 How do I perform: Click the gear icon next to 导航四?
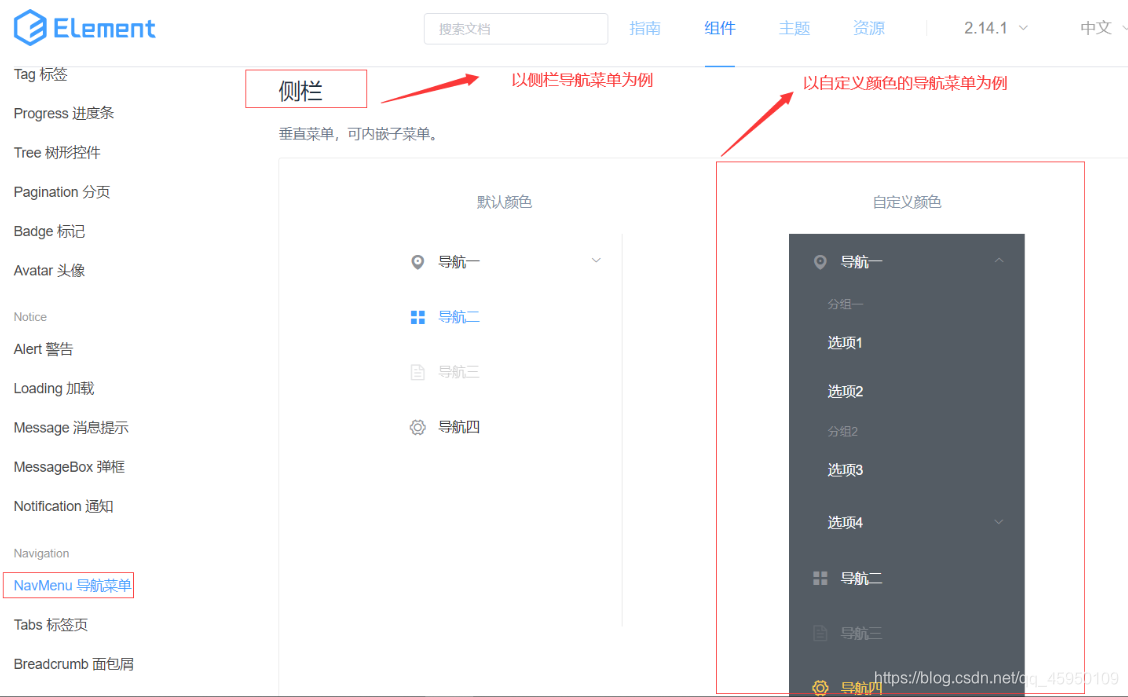[418, 426]
